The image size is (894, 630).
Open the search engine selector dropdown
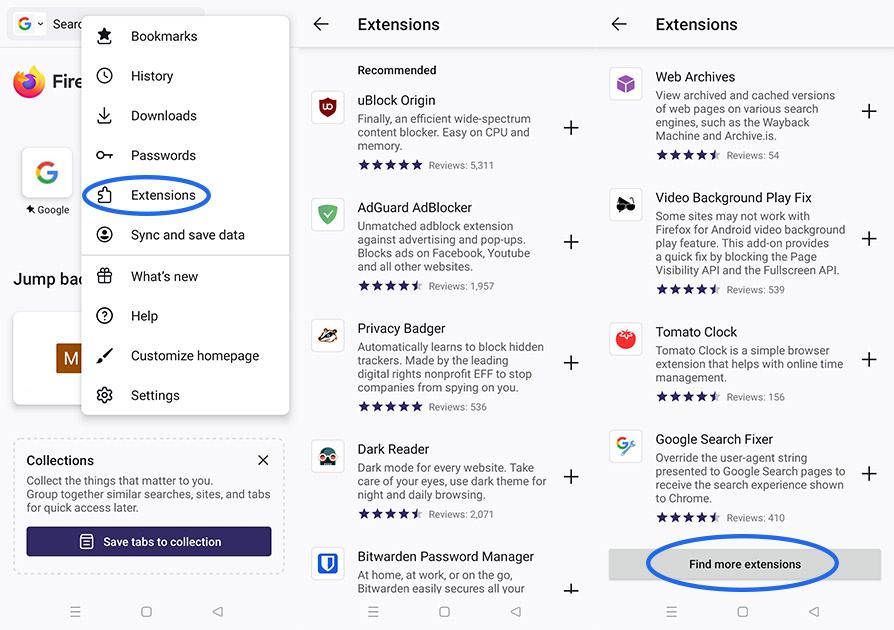pyautogui.click(x=30, y=24)
